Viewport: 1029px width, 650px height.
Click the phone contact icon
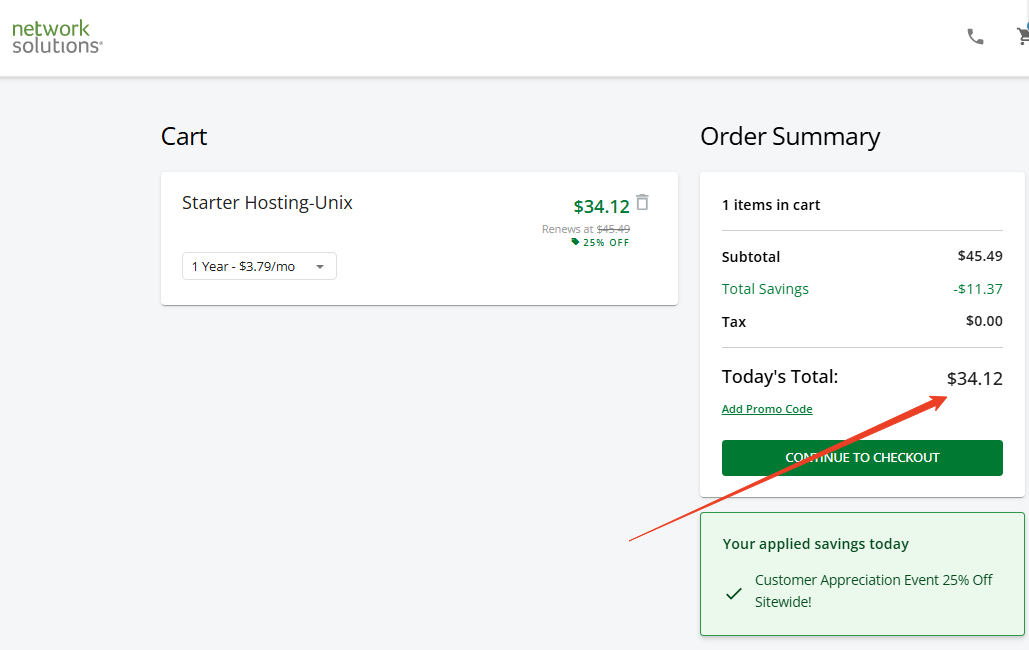(x=975, y=37)
